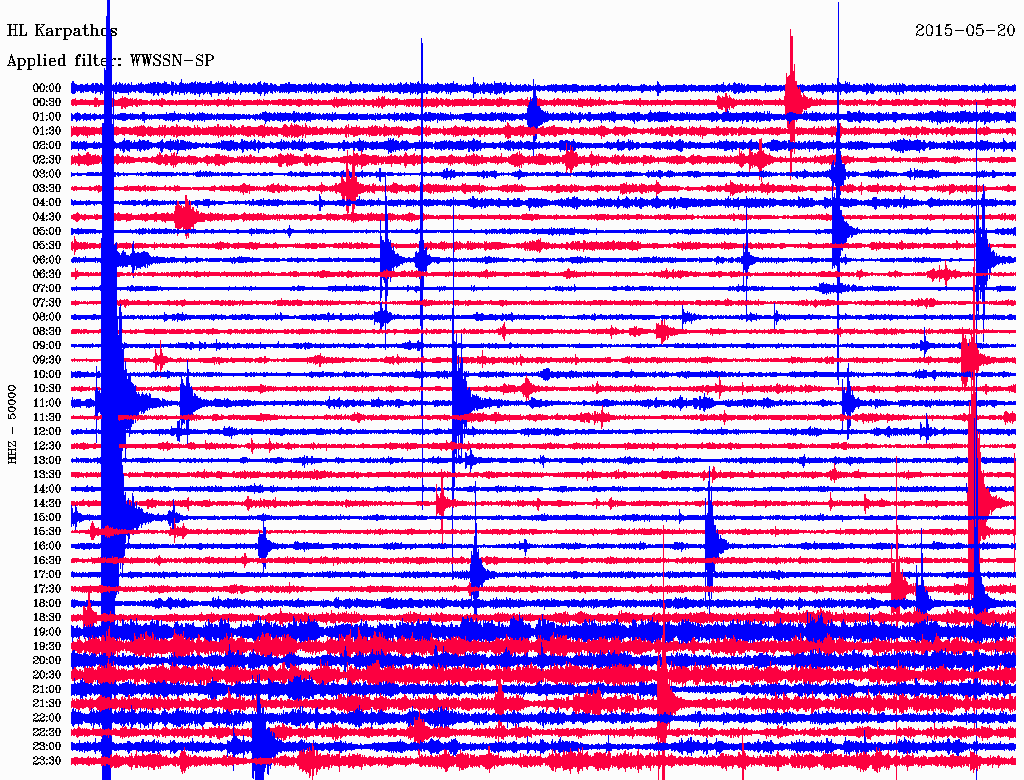The height and width of the screenshot is (780, 1024).
Task: Select the 22:00 time label
Action: [47, 718]
